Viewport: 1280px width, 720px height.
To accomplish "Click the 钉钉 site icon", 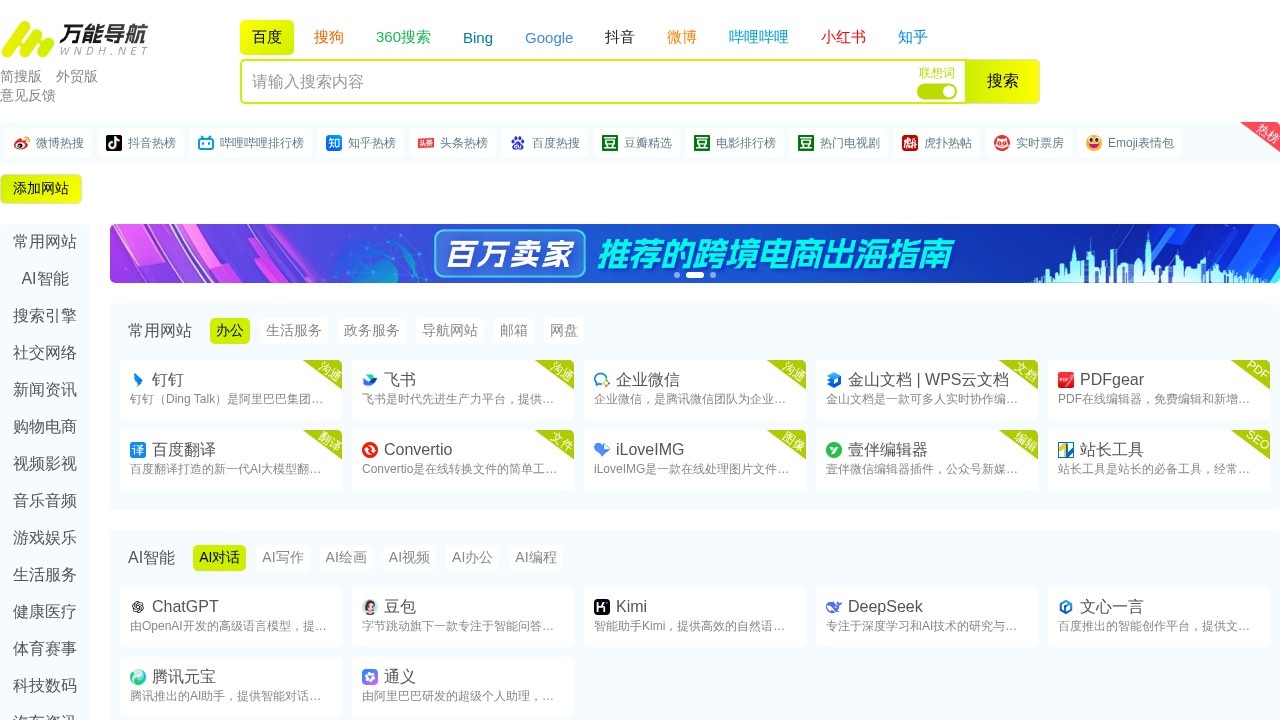I will pos(138,380).
